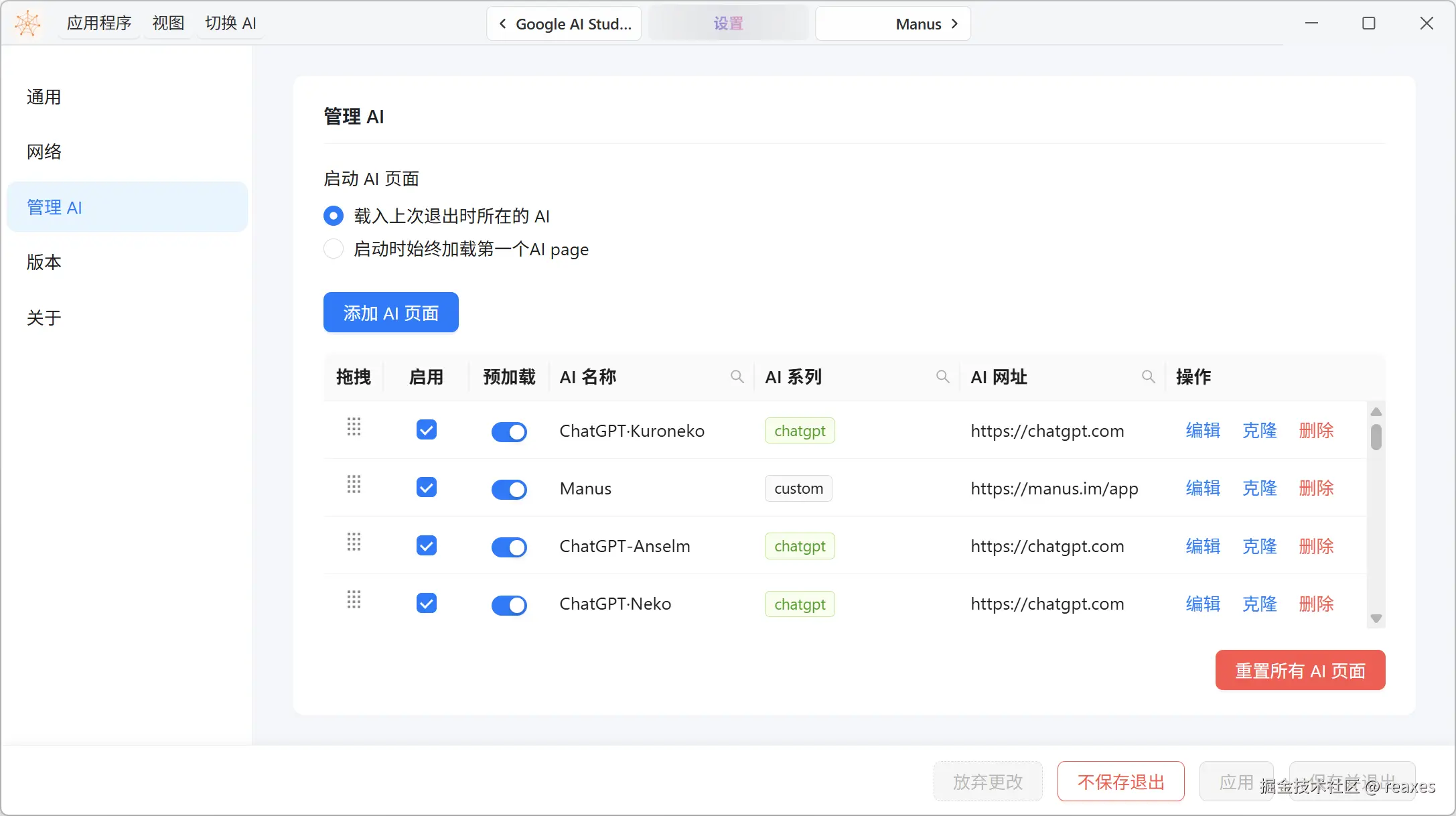
Task: Click the 应用 button
Action: click(1236, 781)
